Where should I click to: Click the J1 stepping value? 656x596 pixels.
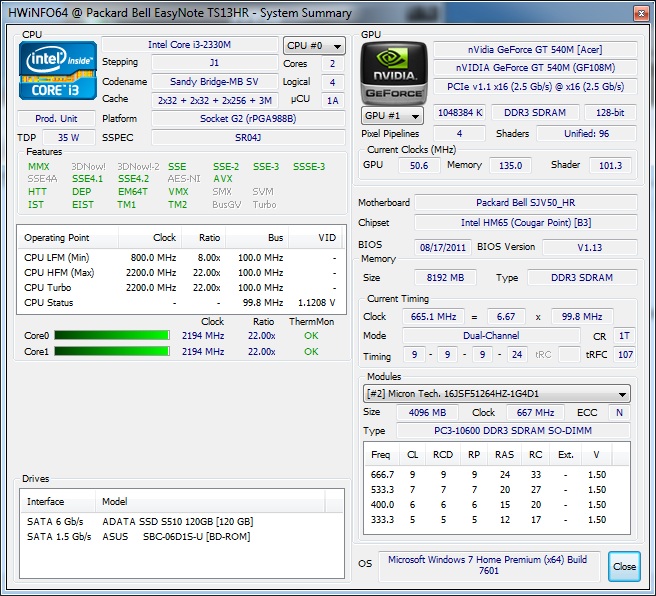[214, 63]
